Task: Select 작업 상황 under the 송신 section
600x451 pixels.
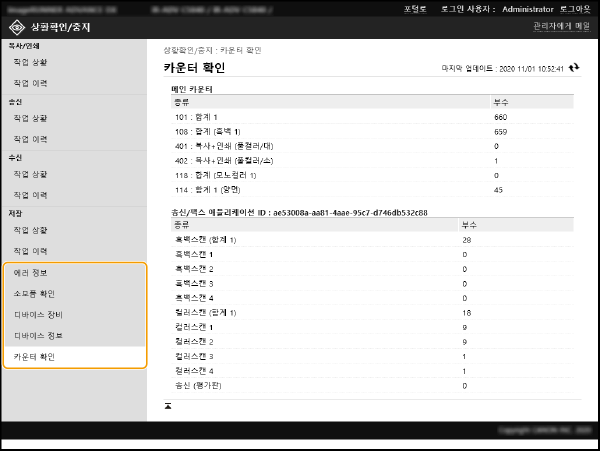Action: 31,118
